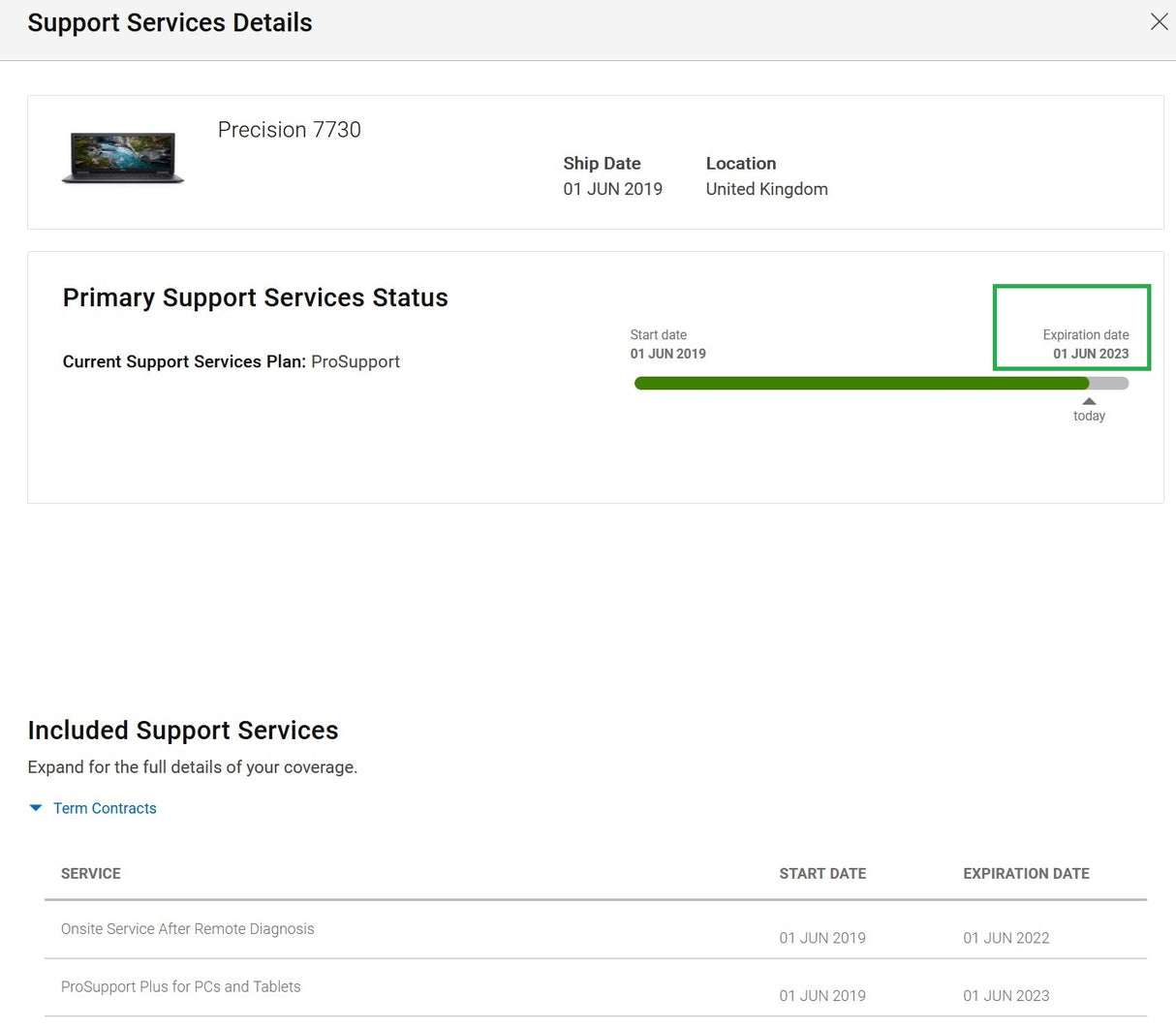The width and height of the screenshot is (1176, 1029).
Task: Click 'Expand for the full details' text
Action: click(193, 766)
